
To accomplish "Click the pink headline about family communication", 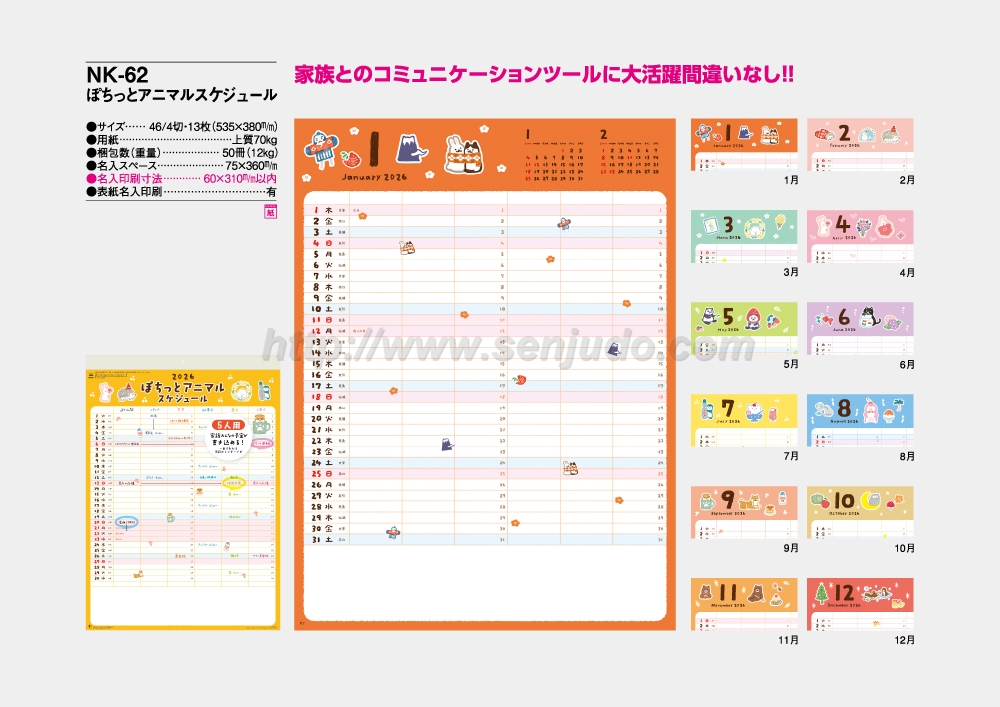I will [543, 76].
